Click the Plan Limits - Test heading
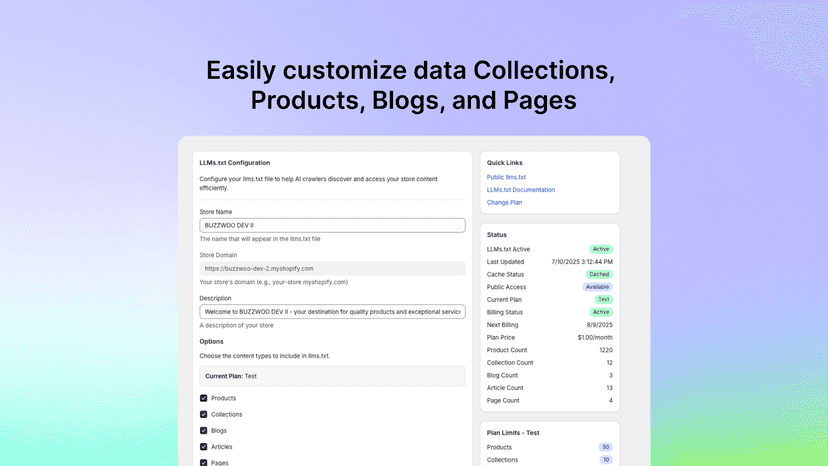 coord(513,433)
